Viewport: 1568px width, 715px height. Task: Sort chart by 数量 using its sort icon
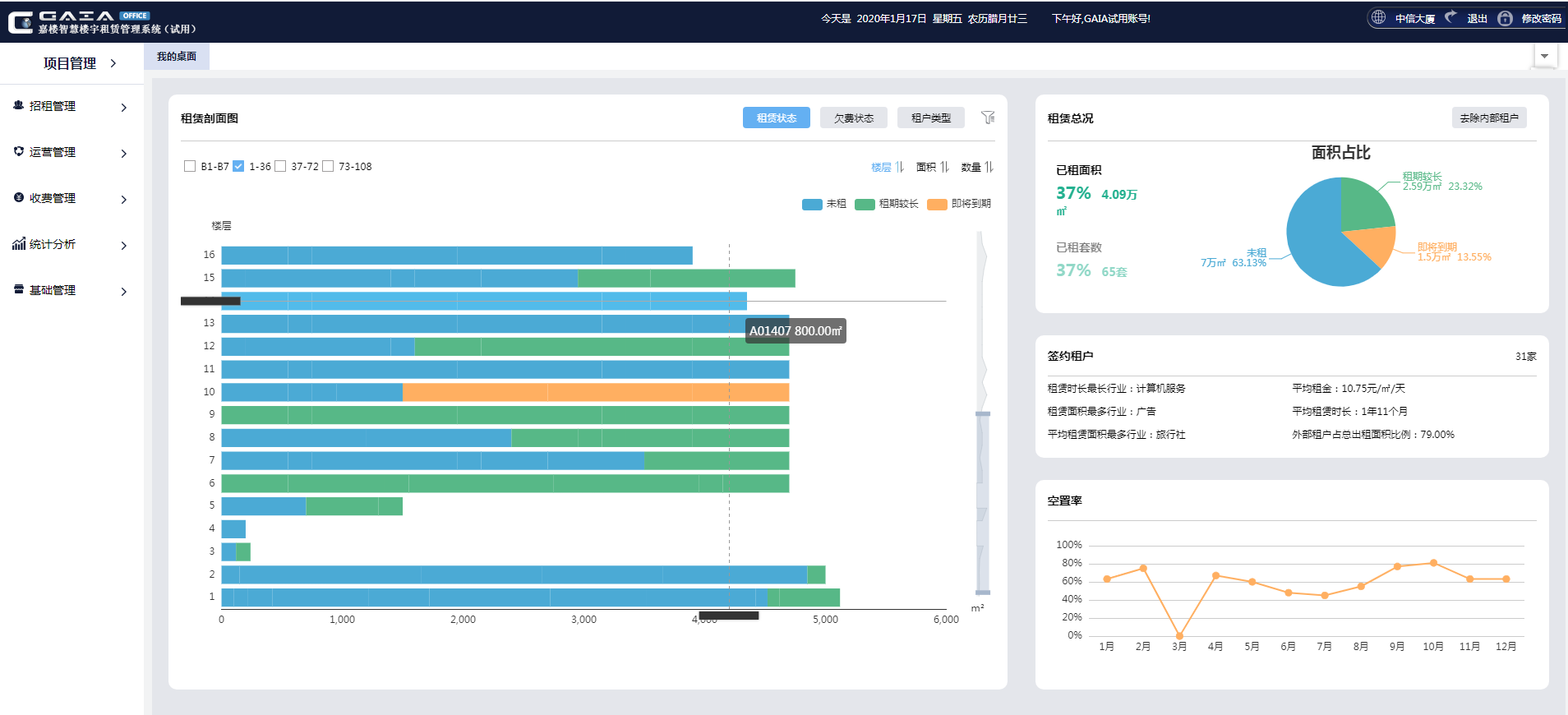tap(989, 167)
